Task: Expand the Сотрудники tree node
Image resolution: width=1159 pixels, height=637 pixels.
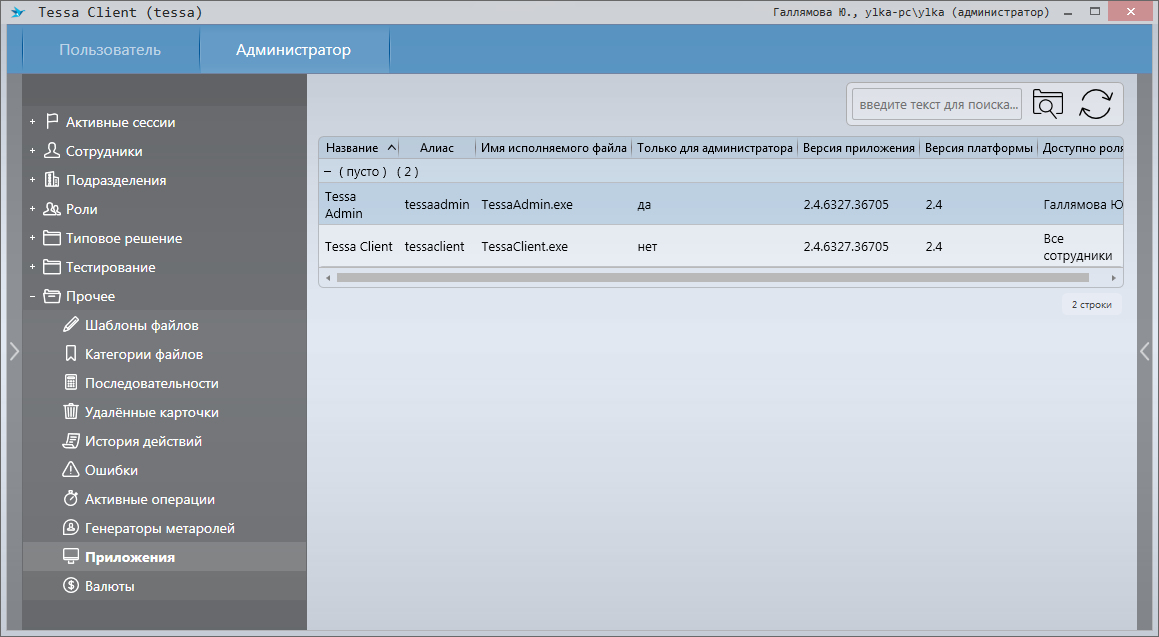Action: [x=32, y=151]
